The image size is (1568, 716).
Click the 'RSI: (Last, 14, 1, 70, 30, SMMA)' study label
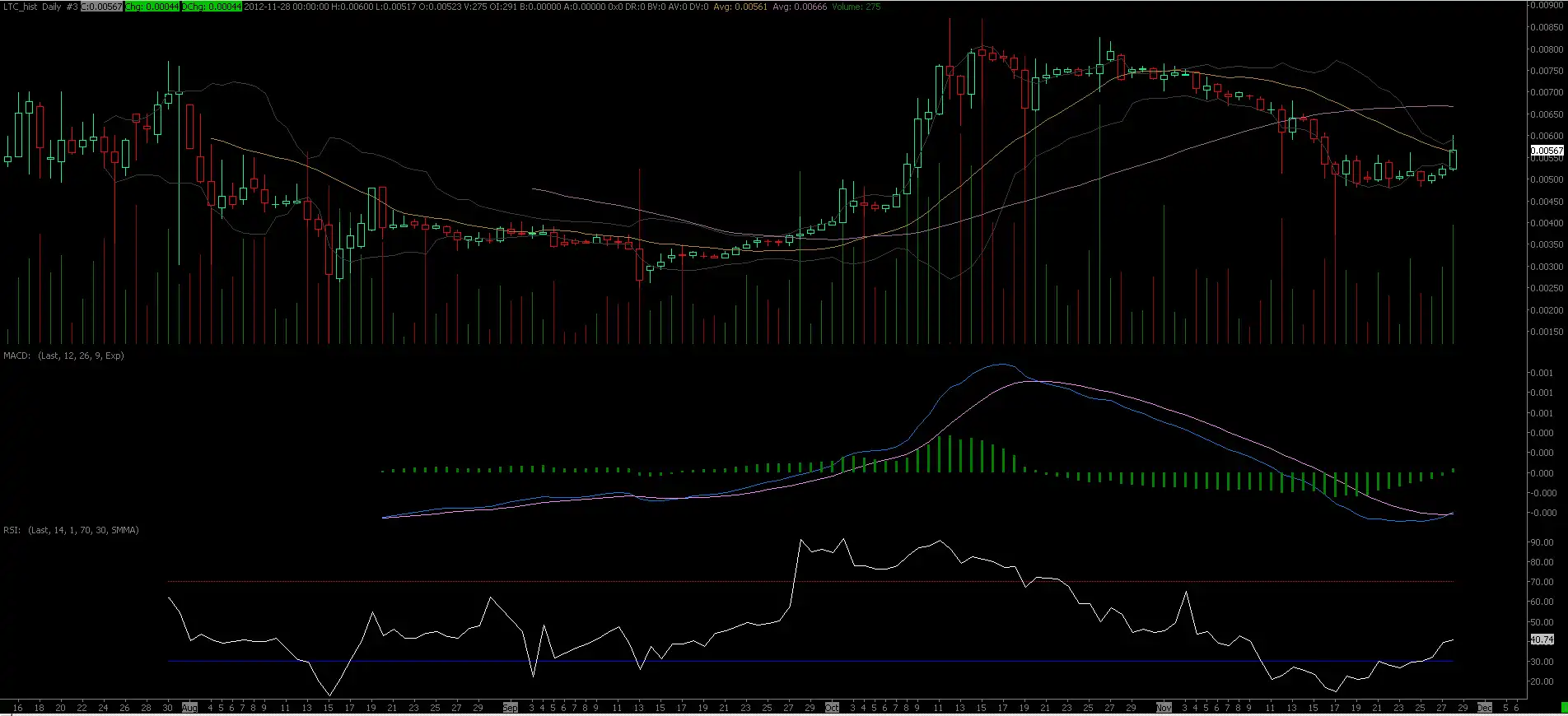[x=71, y=530]
